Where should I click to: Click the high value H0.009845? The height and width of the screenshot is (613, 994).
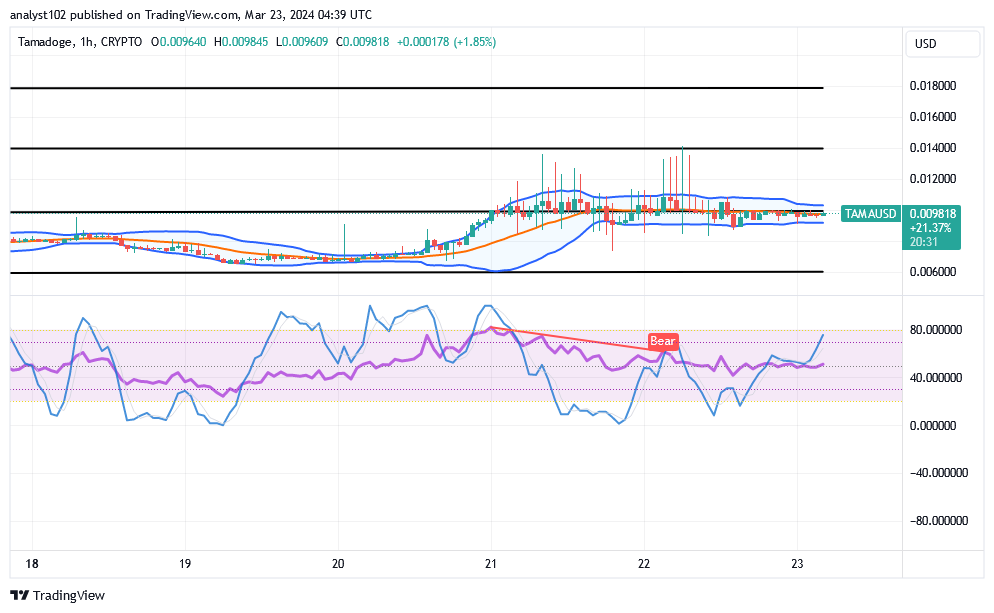(x=241, y=42)
